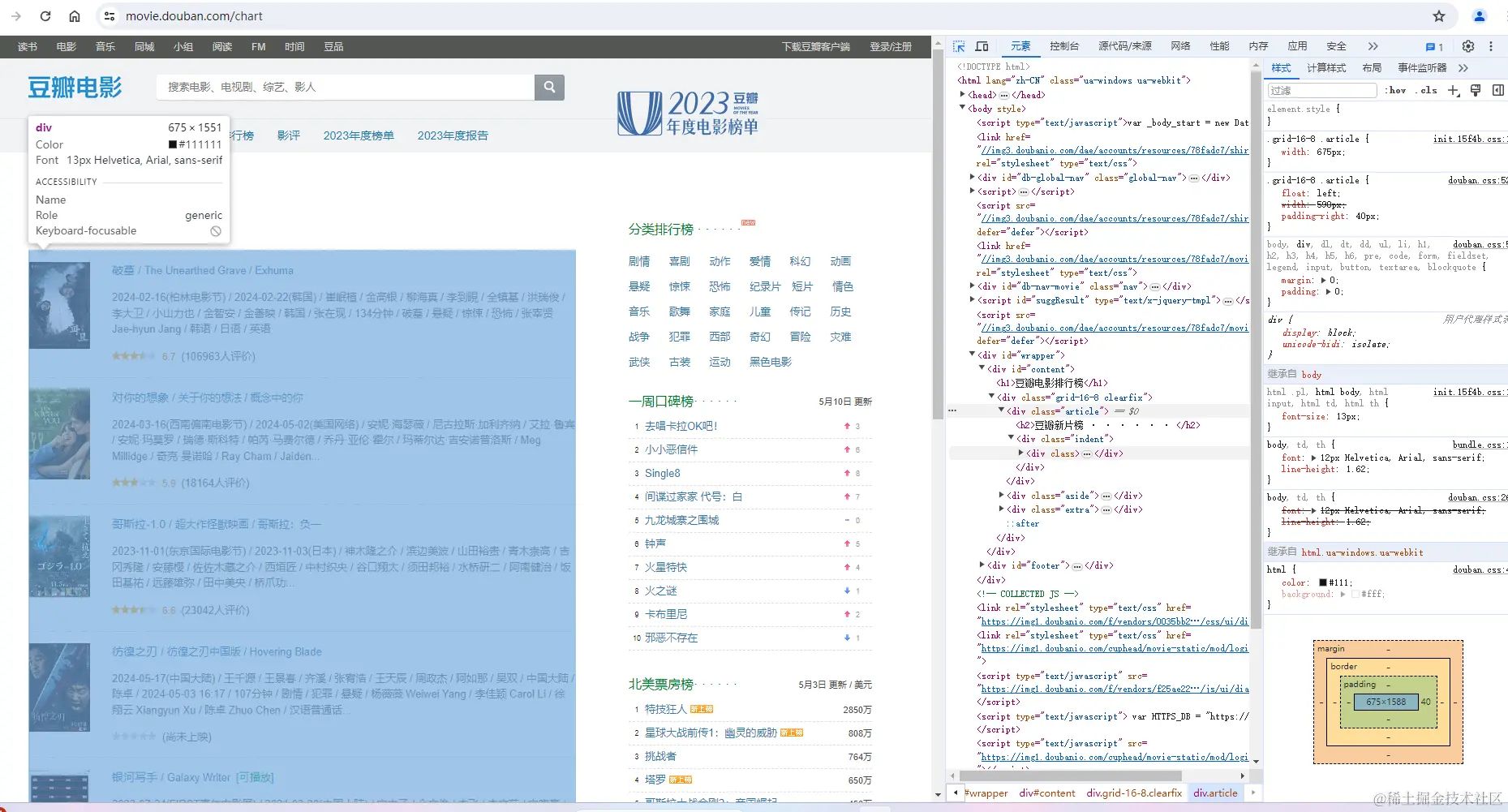Click the Douban Movie logo

point(75,87)
